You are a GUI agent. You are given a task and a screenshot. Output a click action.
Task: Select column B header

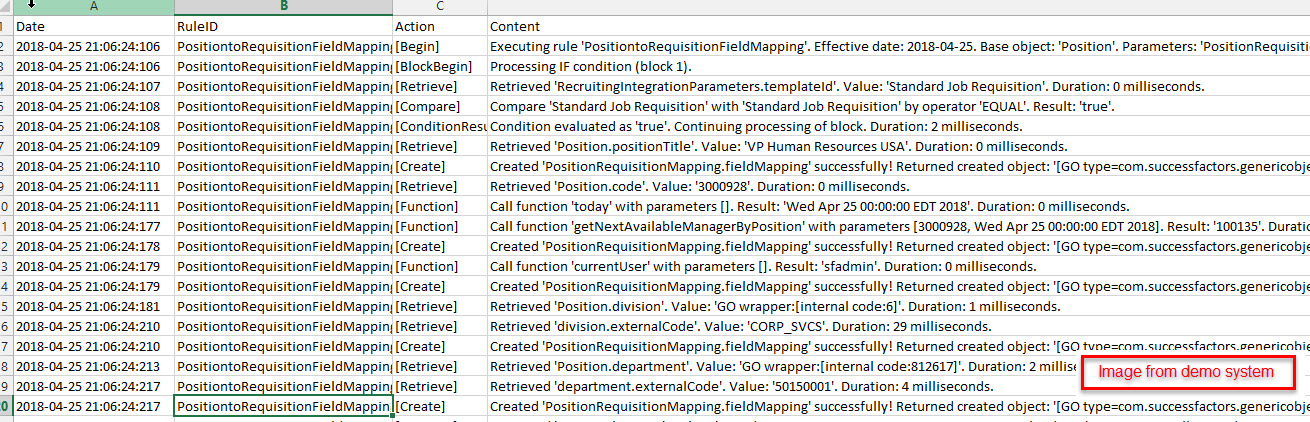click(283, 7)
